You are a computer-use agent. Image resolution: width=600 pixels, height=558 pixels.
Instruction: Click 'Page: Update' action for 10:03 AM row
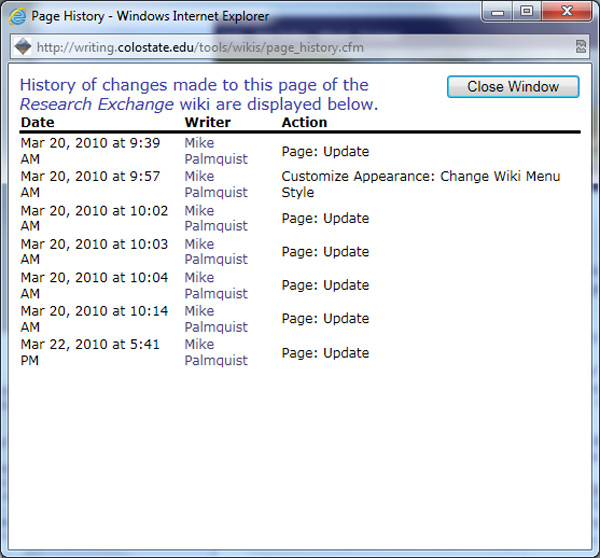(x=325, y=251)
